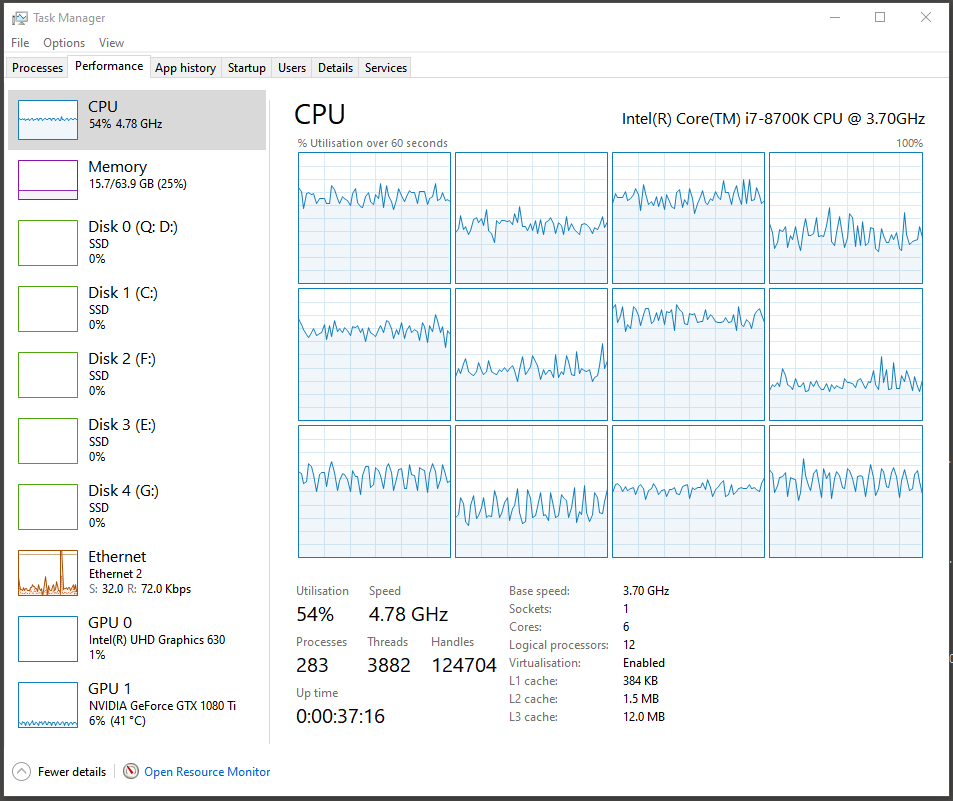The height and width of the screenshot is (801, 953).
Task: Click NVIDIA GeForce GTX 1080 Ti text
Action: pos(162,706)
